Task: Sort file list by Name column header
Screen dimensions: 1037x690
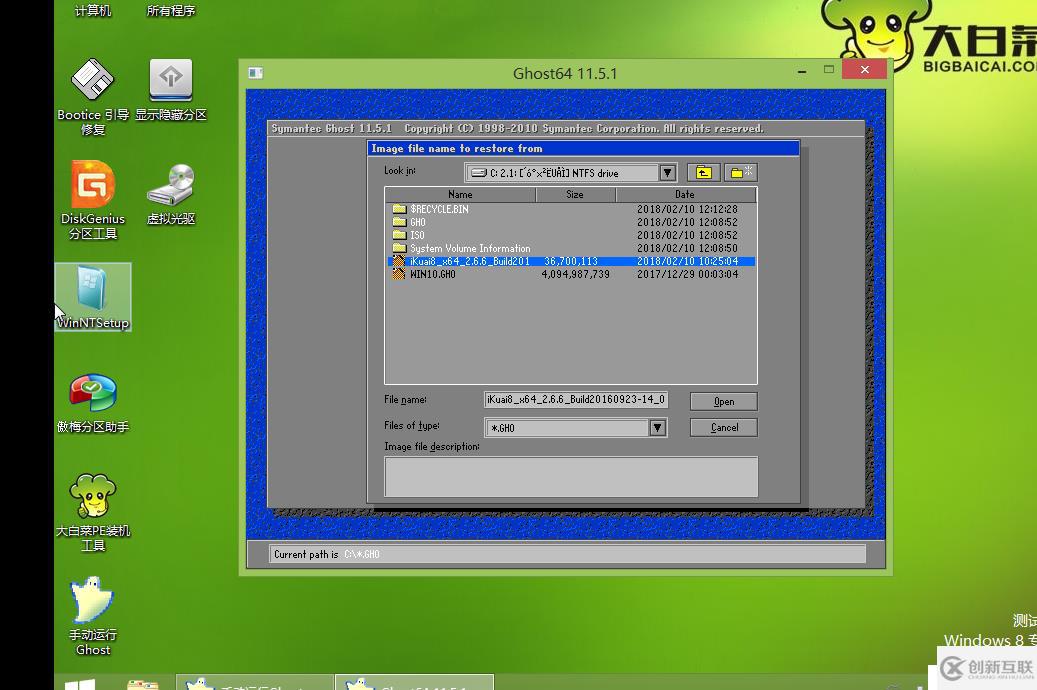Action: click(460, 195)
